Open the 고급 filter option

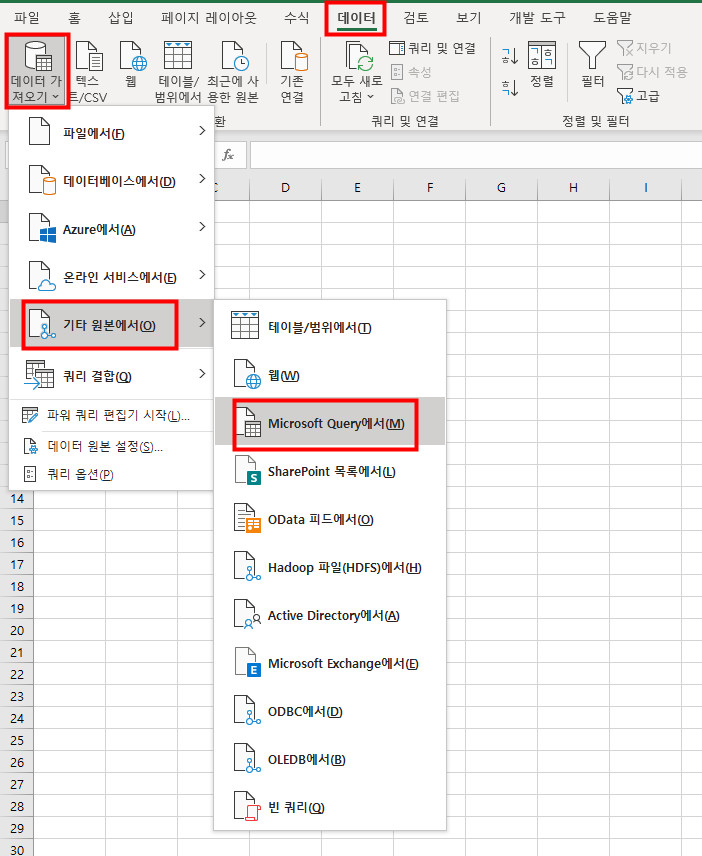click(x=638, y=96)
